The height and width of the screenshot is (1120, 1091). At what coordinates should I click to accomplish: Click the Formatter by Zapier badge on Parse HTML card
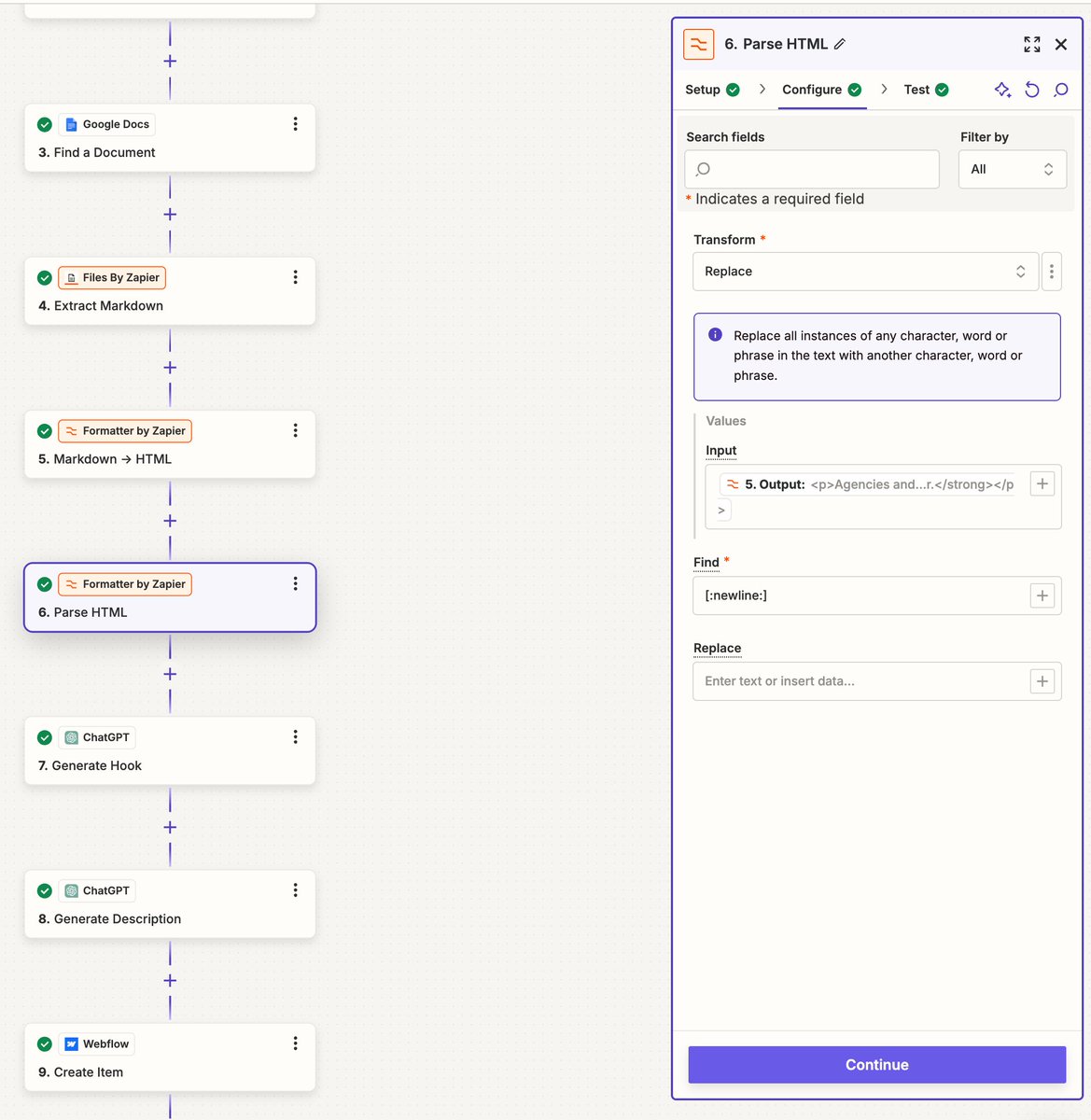coord(125,584)
